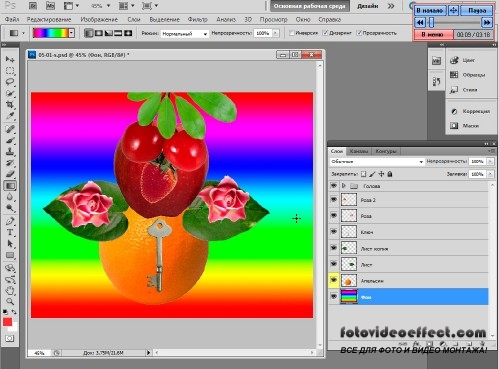Select the Dodge tool
499x369 pixels.
tap(10, 208)
